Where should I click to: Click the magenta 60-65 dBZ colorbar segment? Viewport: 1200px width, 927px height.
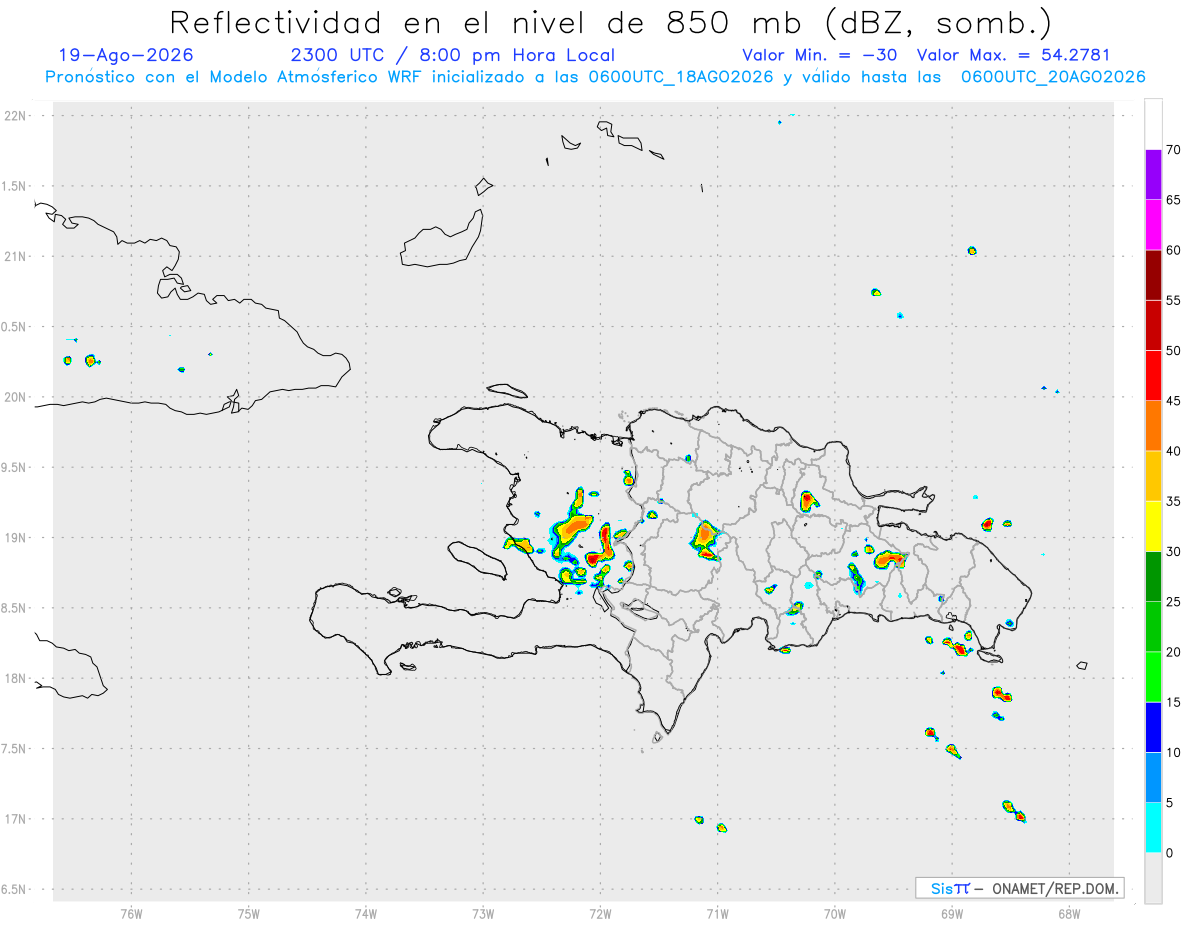pyautogui.click(x=1153, y=224)
